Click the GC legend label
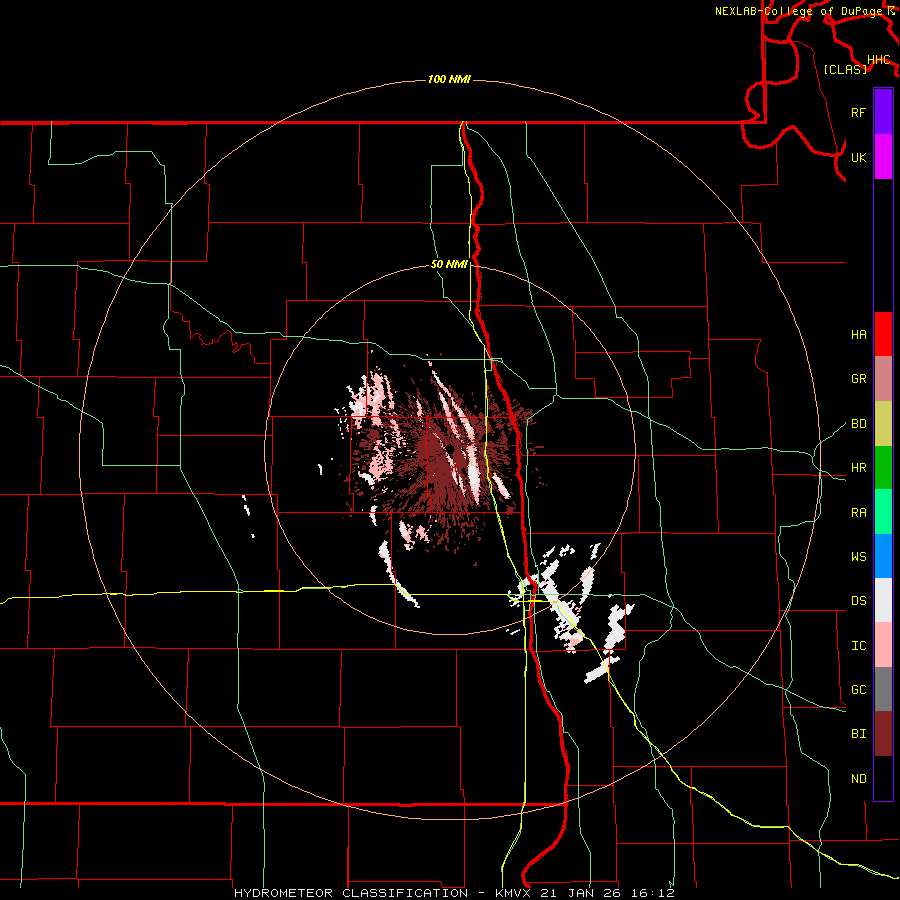Viewport: 900px width, 900px height. [859, 689]
